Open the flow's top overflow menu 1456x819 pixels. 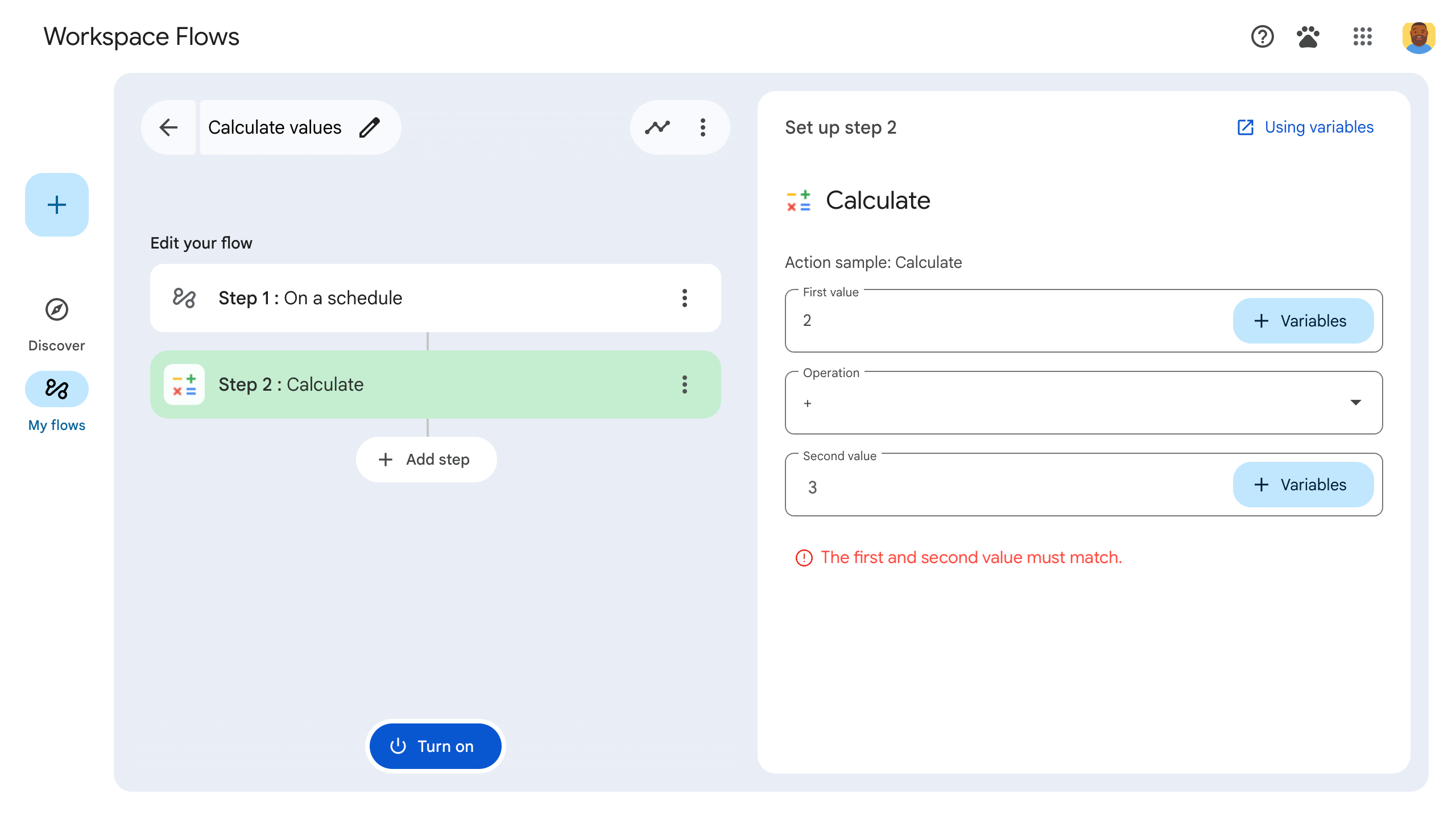(x=704, y=127)
